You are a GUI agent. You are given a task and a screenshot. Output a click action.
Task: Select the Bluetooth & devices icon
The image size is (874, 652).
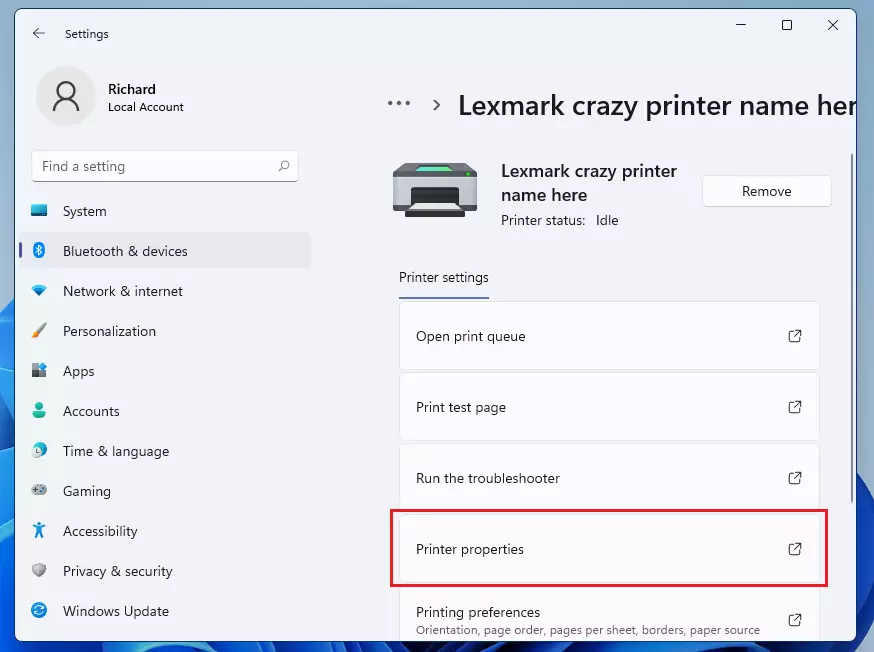click(39, 251)
